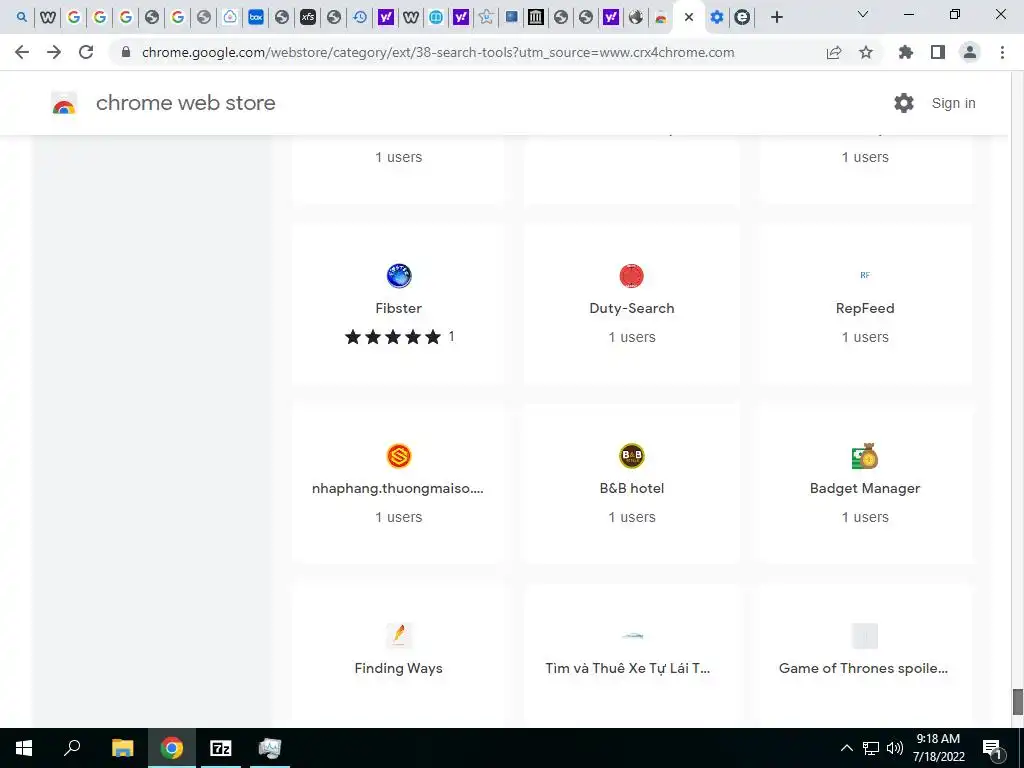The height and width of the screenshot is (768, 1024).
Task: View site information via padlock icon
Action: (126, 52)
